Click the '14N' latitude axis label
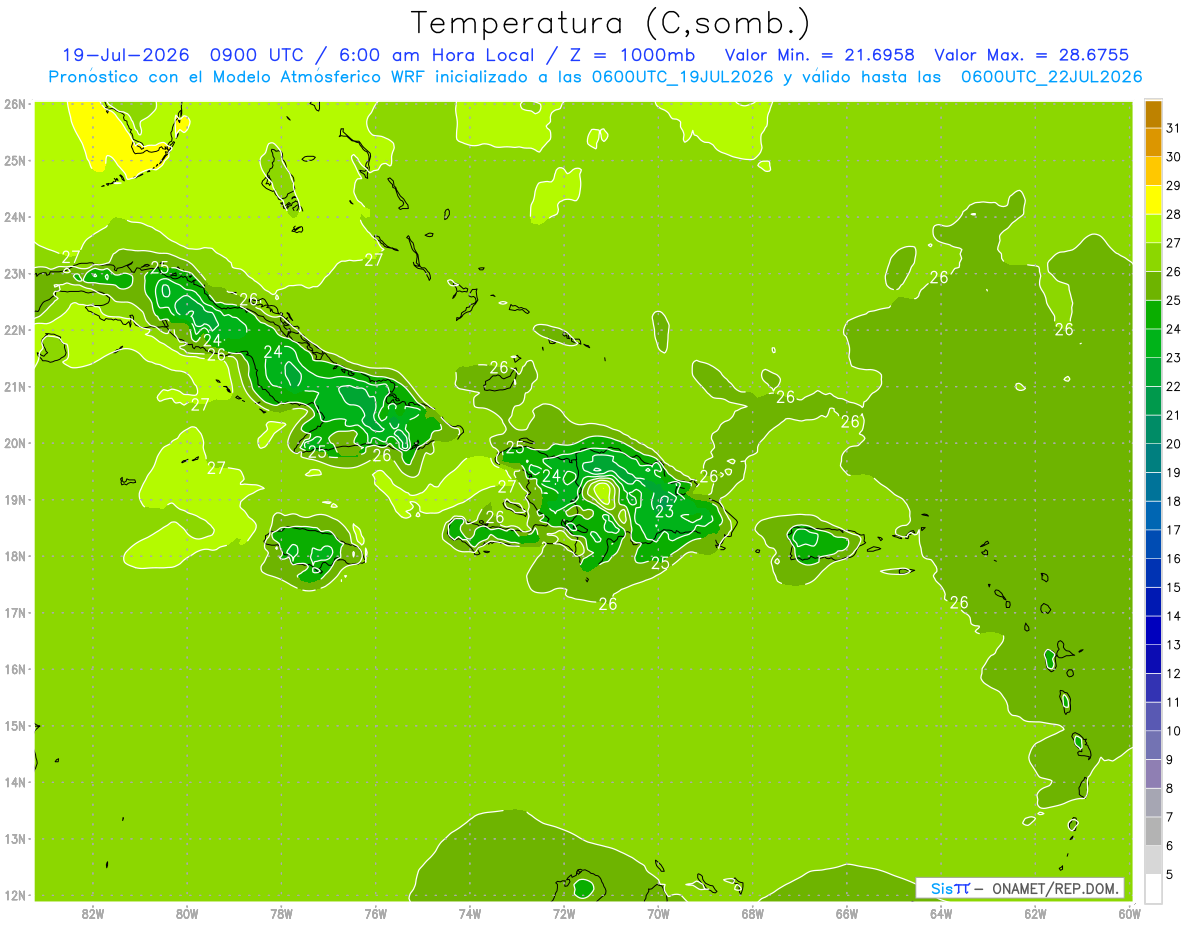This screenshot has height=927, width=1200. pyautogui.click(x=14, y=782)
